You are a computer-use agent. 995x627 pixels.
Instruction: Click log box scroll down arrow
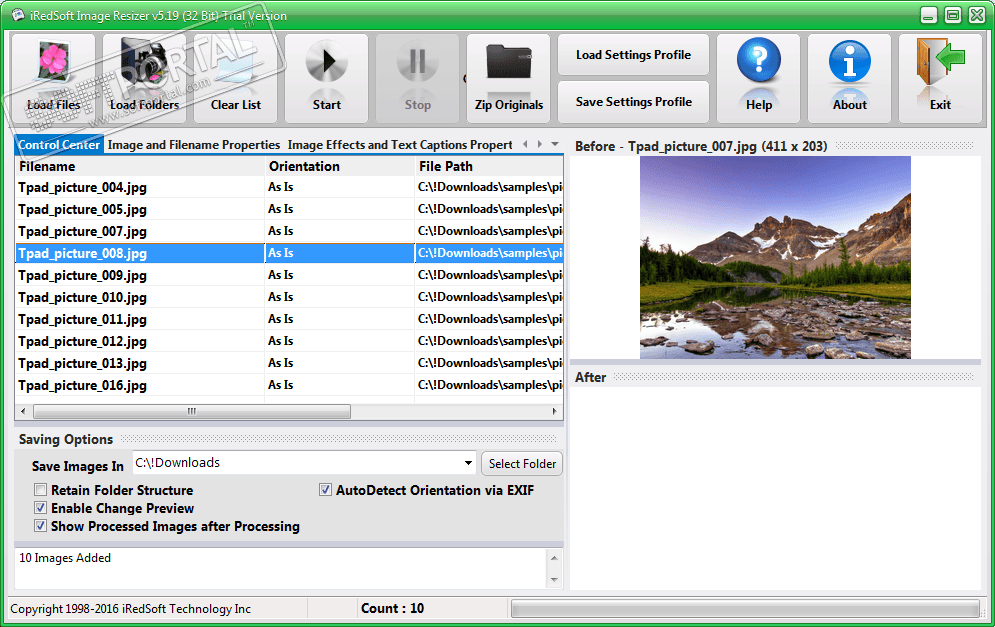tap(554, 579)
